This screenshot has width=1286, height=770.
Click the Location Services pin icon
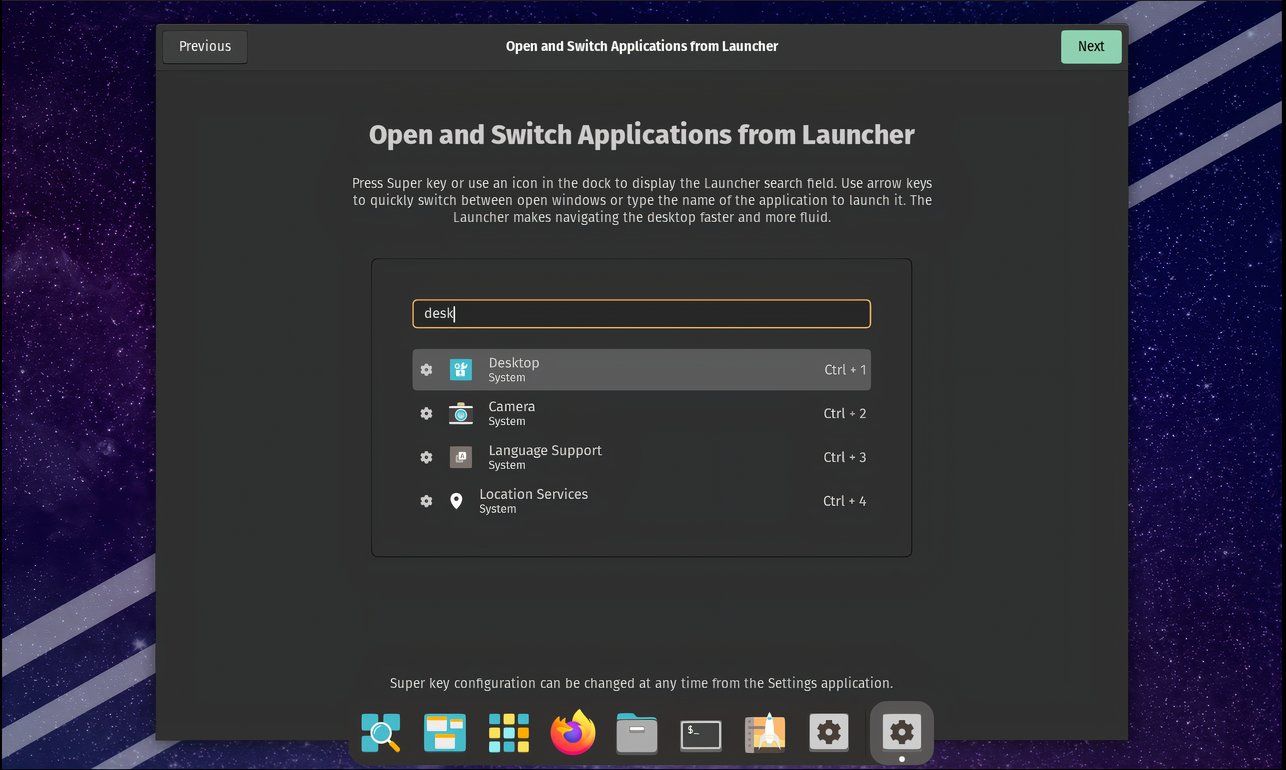[456, 500]
